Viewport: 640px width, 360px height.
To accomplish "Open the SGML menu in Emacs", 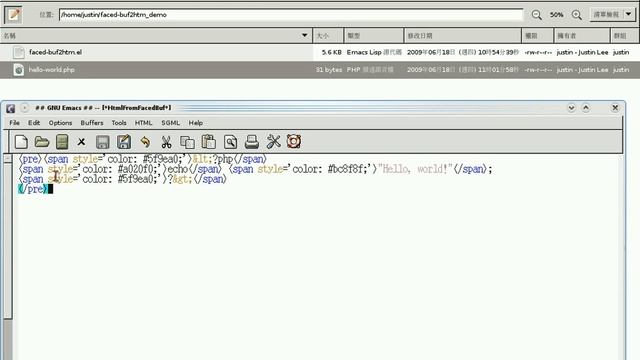I will tap(170, 123).
